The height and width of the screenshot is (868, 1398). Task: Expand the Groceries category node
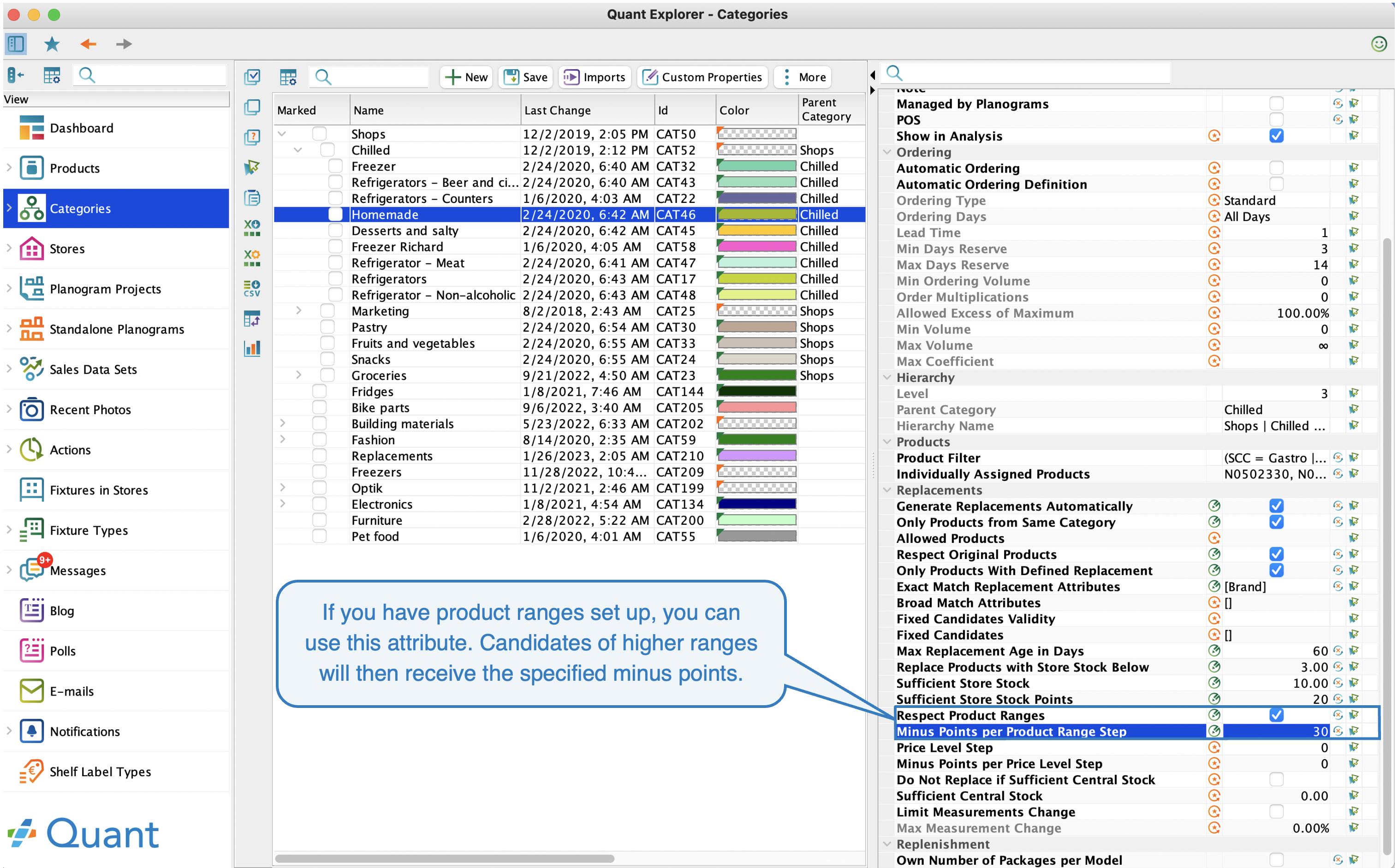[298, 375]
